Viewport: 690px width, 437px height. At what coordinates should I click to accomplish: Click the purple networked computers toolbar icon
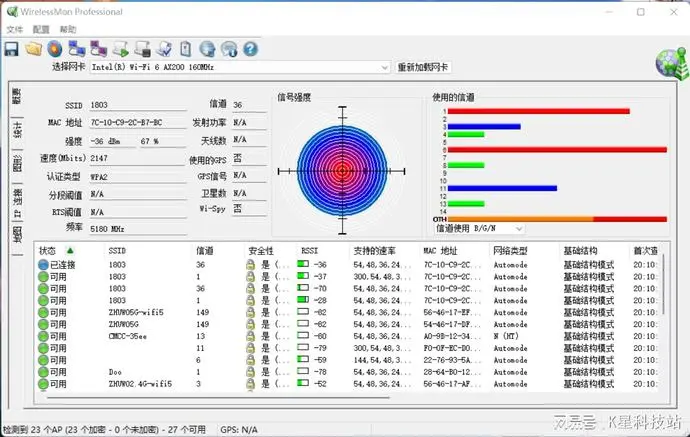click(x=99, y=49)
